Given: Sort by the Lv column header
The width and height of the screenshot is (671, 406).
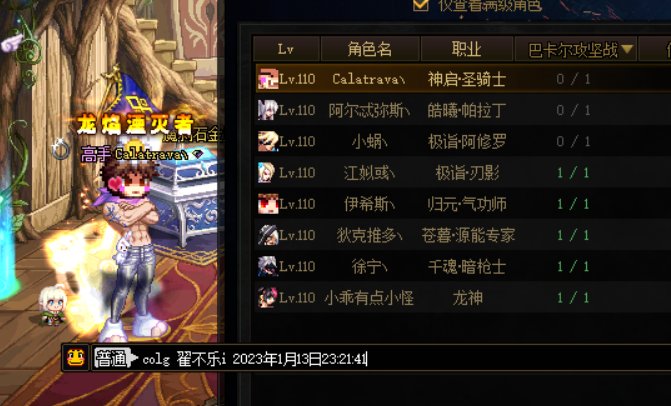Looking at the screenshot, I should (286, 49).
